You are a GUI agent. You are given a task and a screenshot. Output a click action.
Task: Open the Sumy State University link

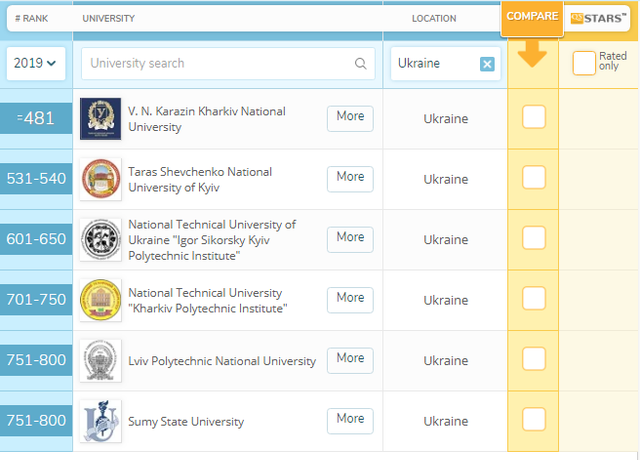click(185, 422)
